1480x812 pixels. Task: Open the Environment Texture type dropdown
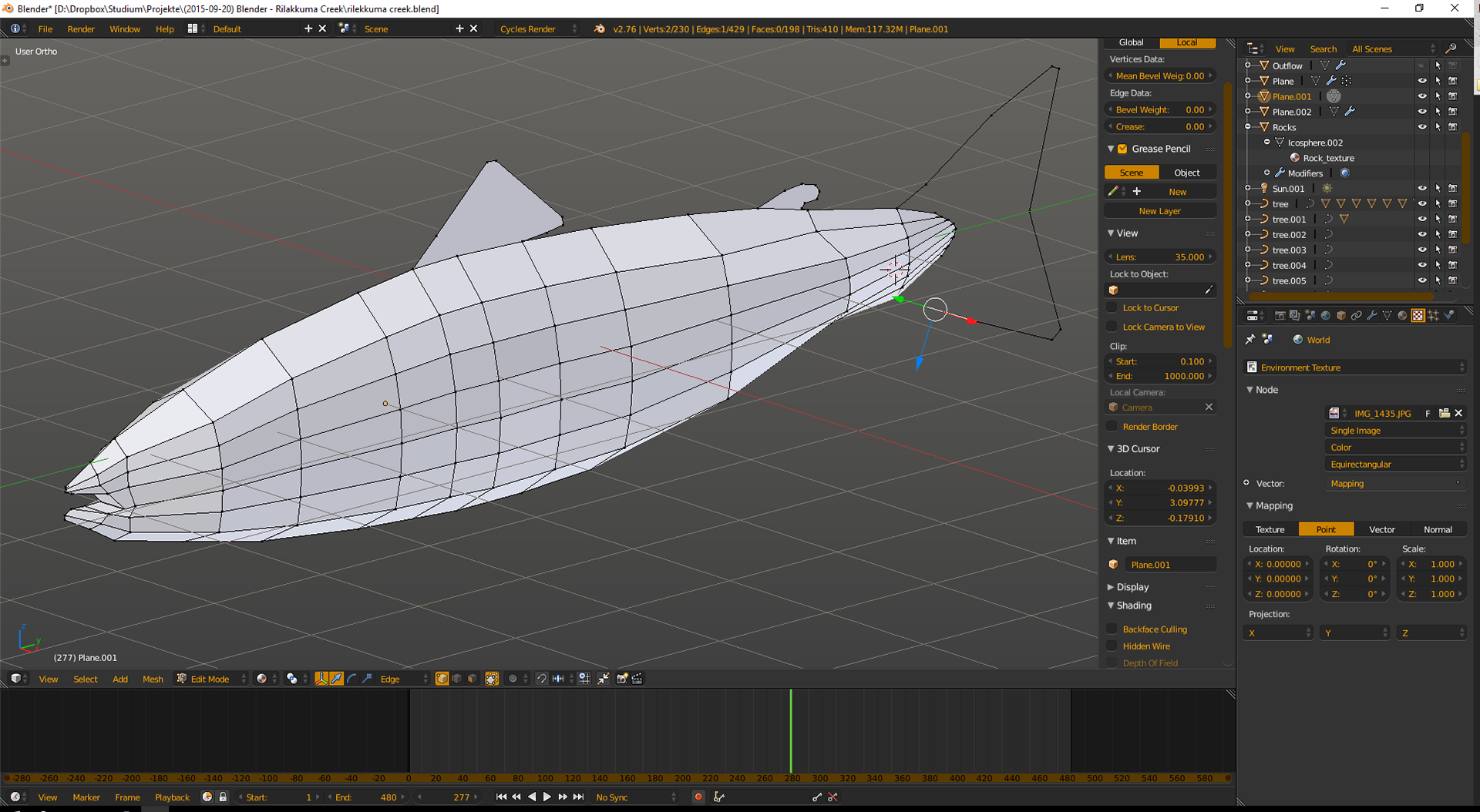pyautogui.click(x=1355, y=367)
